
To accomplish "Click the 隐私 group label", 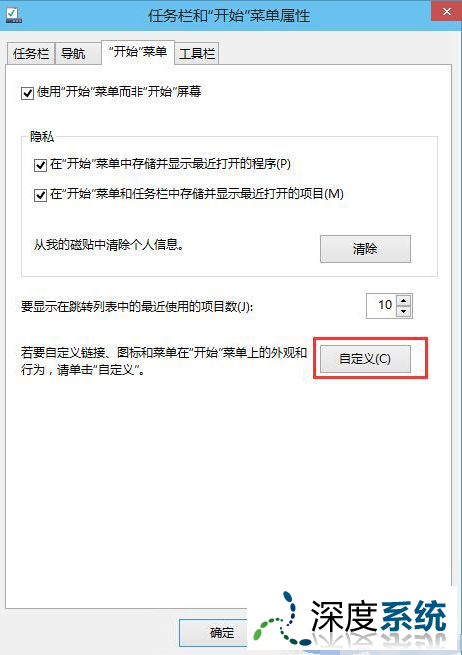I will click(x=42, y=137).
